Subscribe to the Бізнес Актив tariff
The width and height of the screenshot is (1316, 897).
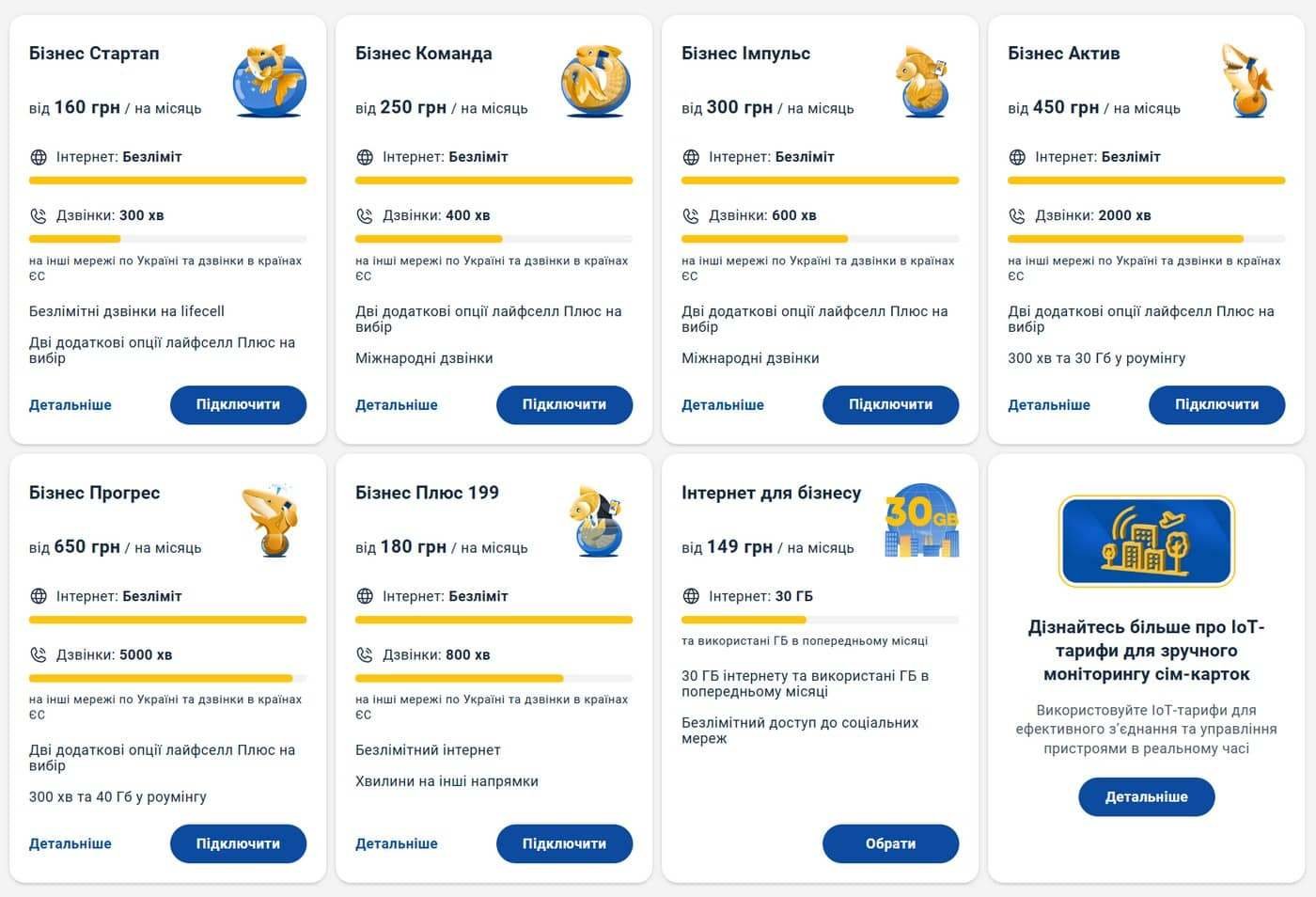click(1216, 404)
